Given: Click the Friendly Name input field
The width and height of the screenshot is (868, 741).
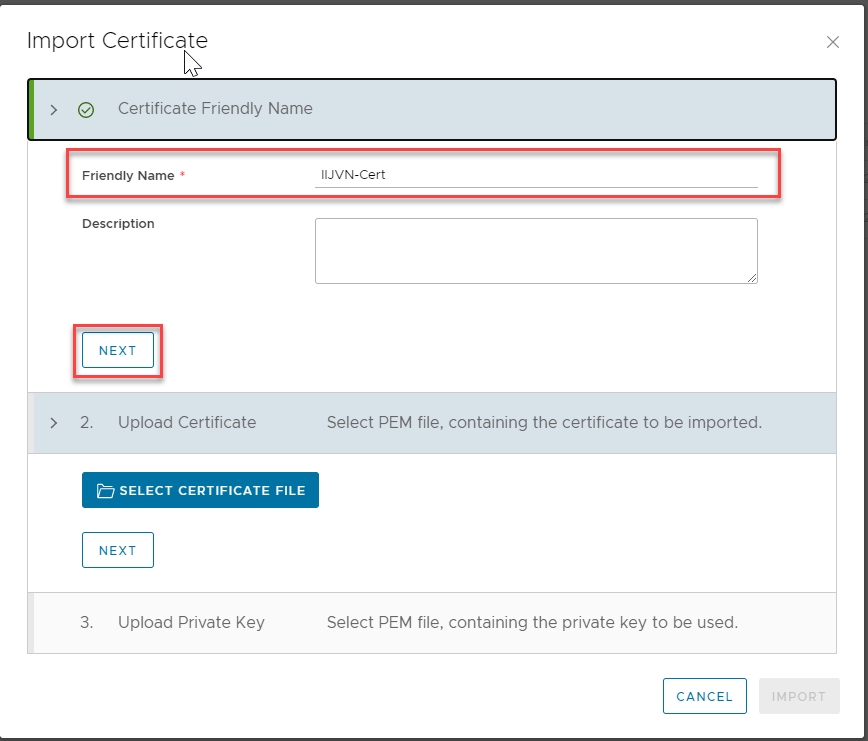Looking at the screenshot, I should [535, 175].
